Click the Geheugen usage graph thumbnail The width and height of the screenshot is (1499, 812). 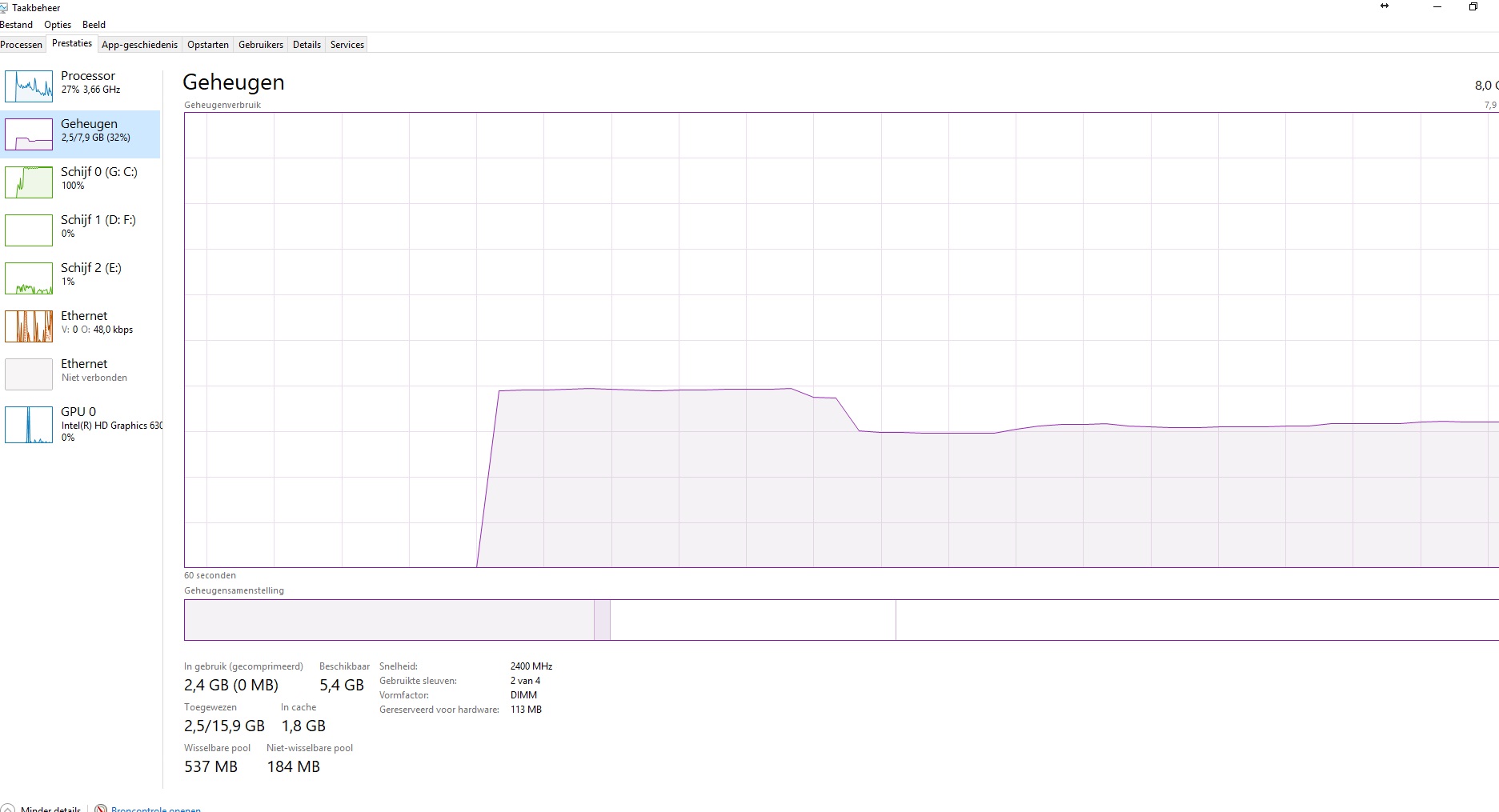click(29, 134)
